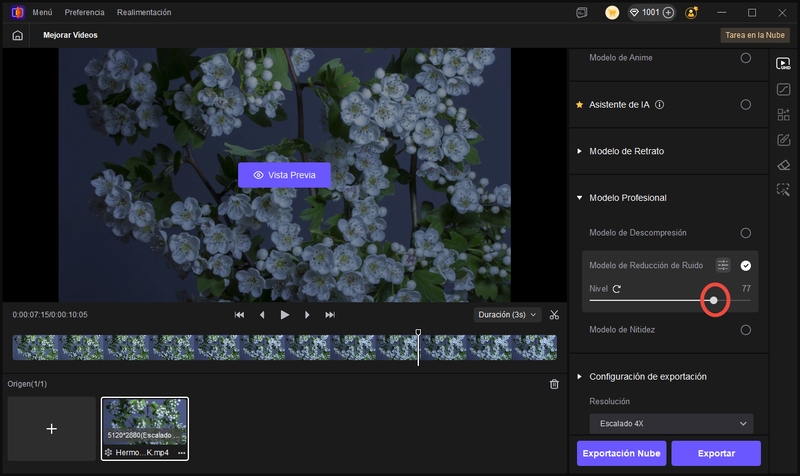Step back one frame
The width and height of the screenshot is (800, 476).
tap(262, 315)
